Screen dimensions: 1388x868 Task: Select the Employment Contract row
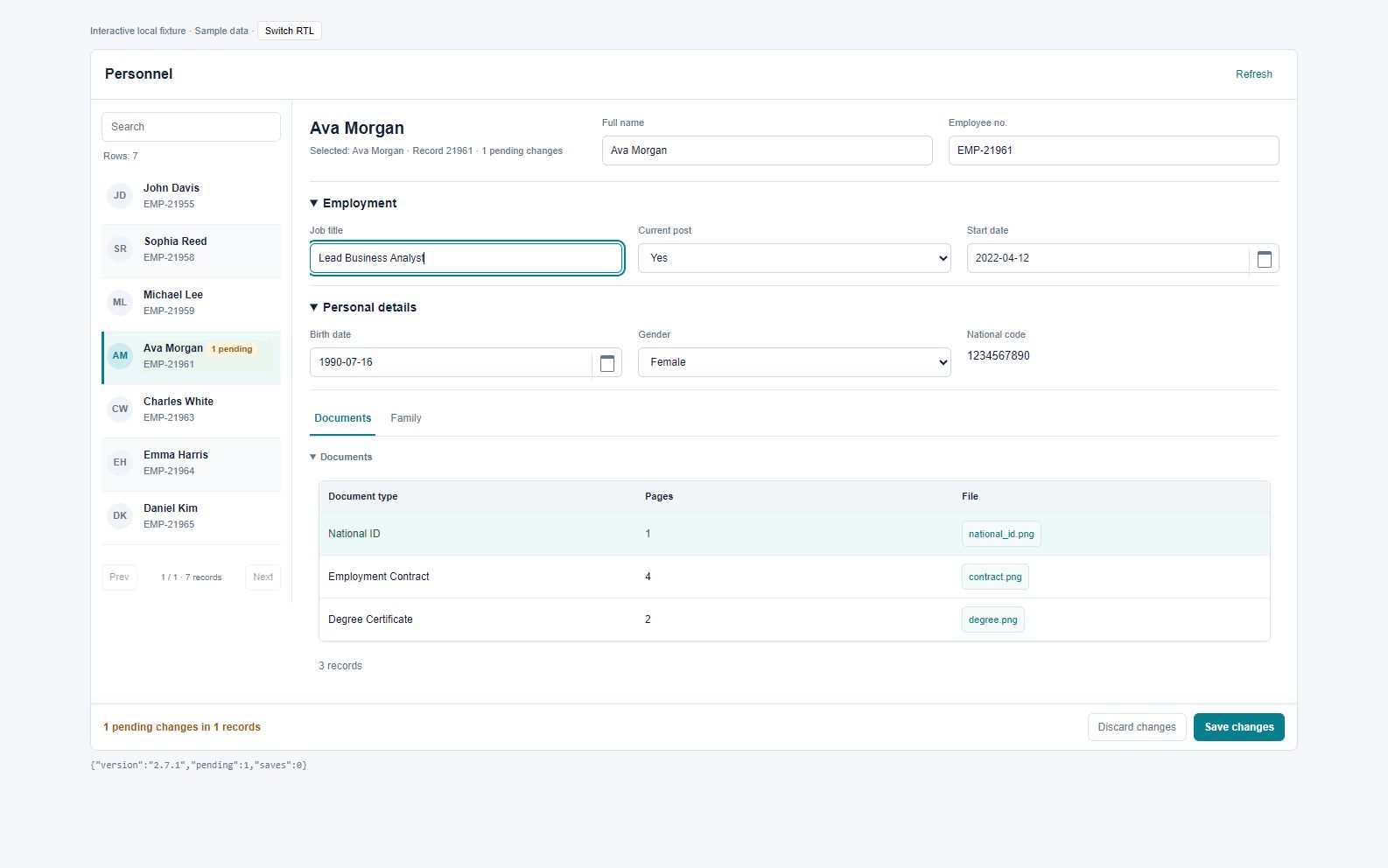pos(794,577)
